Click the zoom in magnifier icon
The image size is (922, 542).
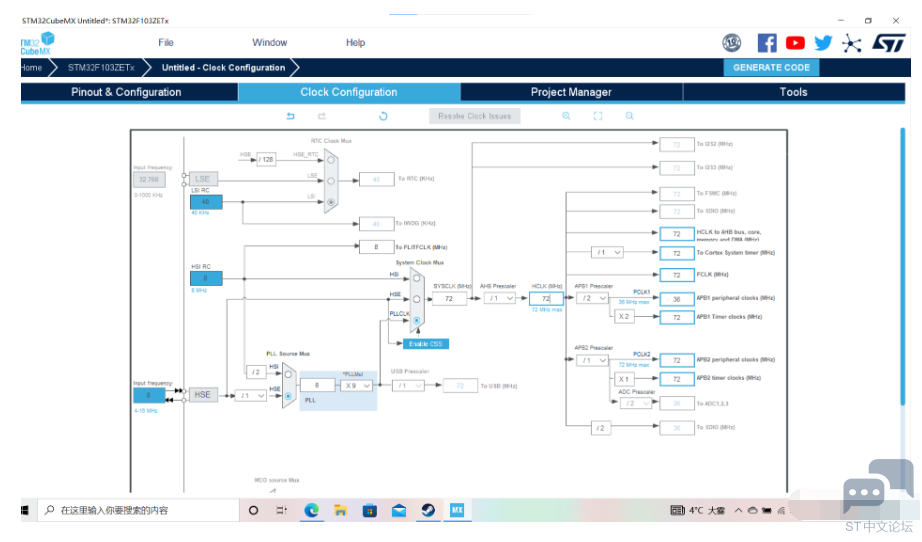coord(566,116)
